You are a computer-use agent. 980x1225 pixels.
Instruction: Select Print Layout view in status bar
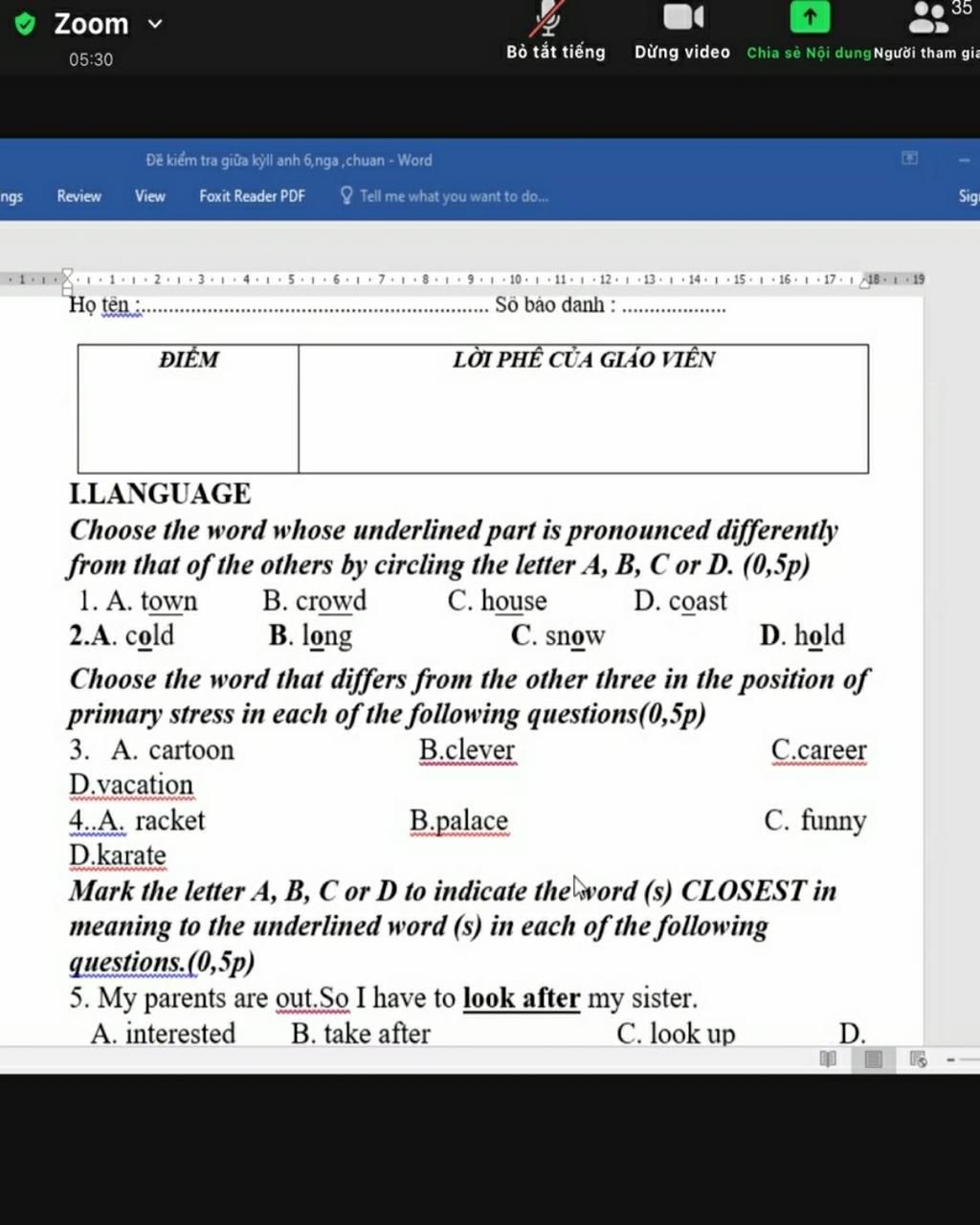point(873,1059)
